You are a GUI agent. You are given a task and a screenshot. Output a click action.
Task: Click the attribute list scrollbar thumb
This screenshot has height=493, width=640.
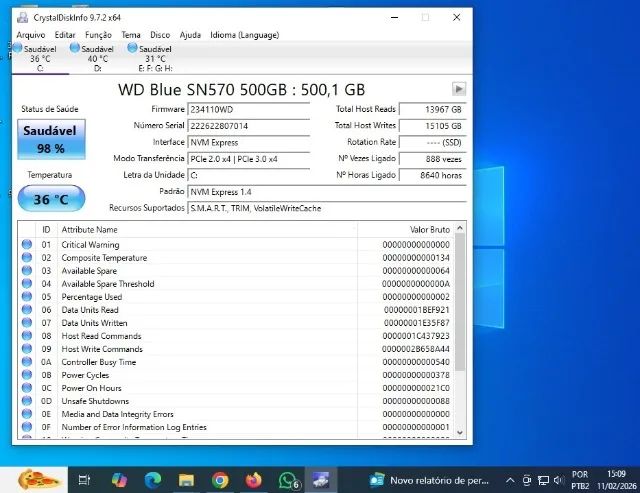click(460, 302)
